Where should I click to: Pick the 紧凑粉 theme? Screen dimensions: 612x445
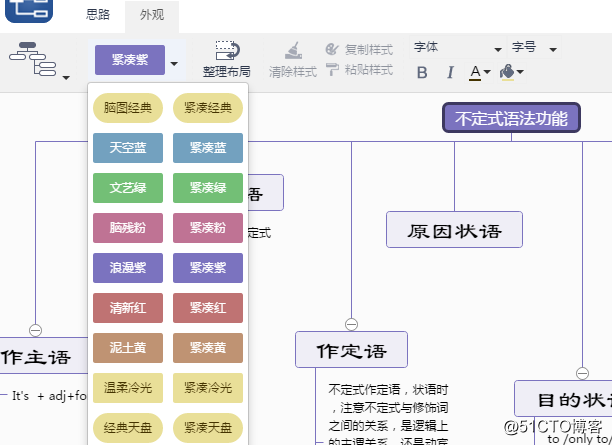(x=208, y=228)
